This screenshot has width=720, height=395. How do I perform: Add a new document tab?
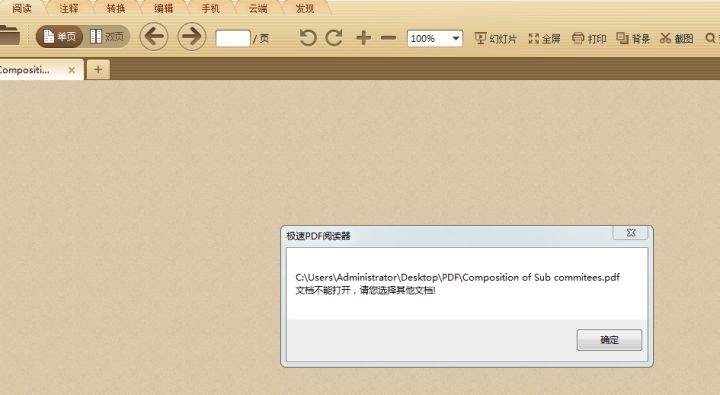pyautogui.click(x=98, y=69)
